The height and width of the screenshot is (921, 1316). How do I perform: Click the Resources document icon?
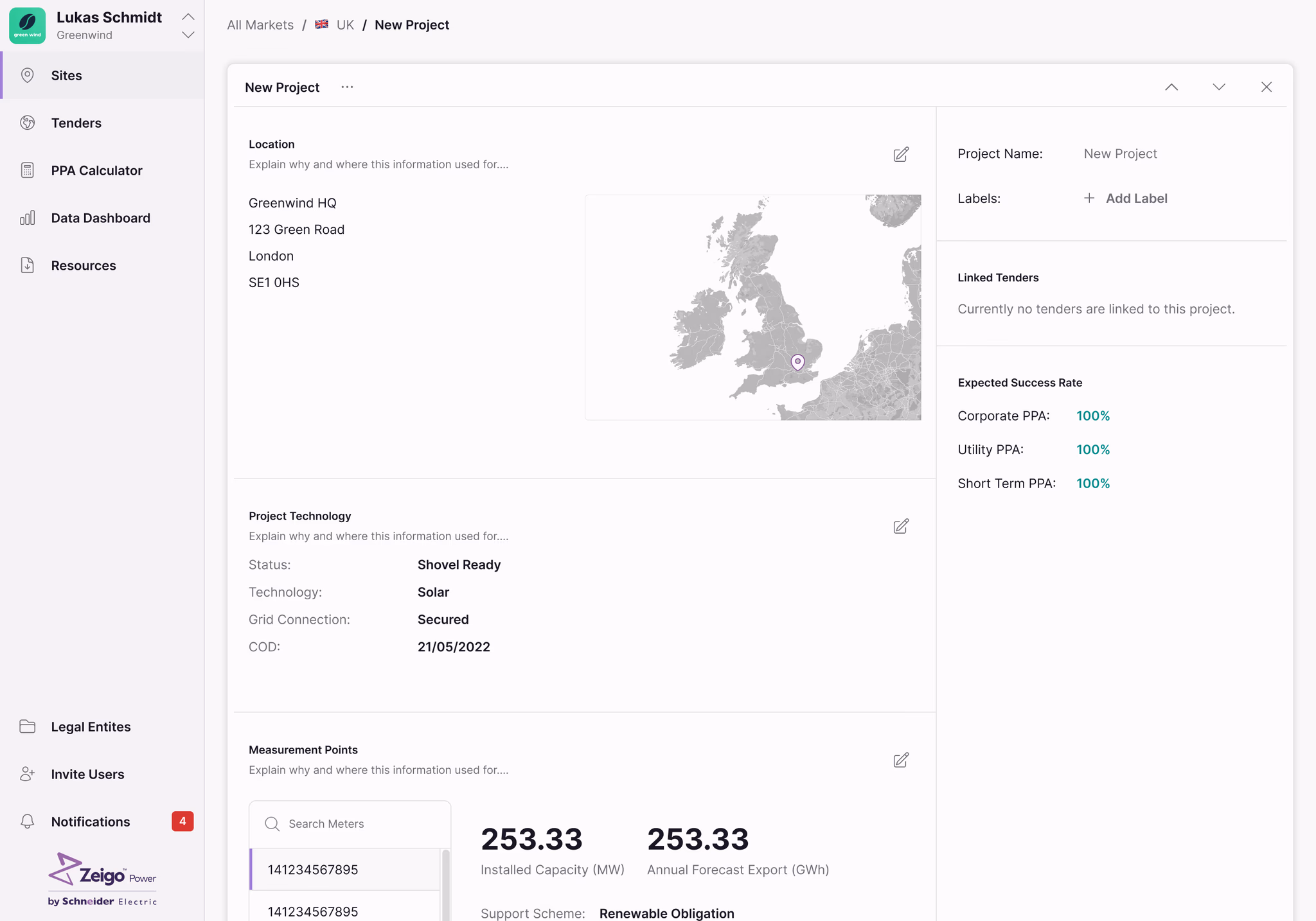pyautogui.click(x=27, y=265)
